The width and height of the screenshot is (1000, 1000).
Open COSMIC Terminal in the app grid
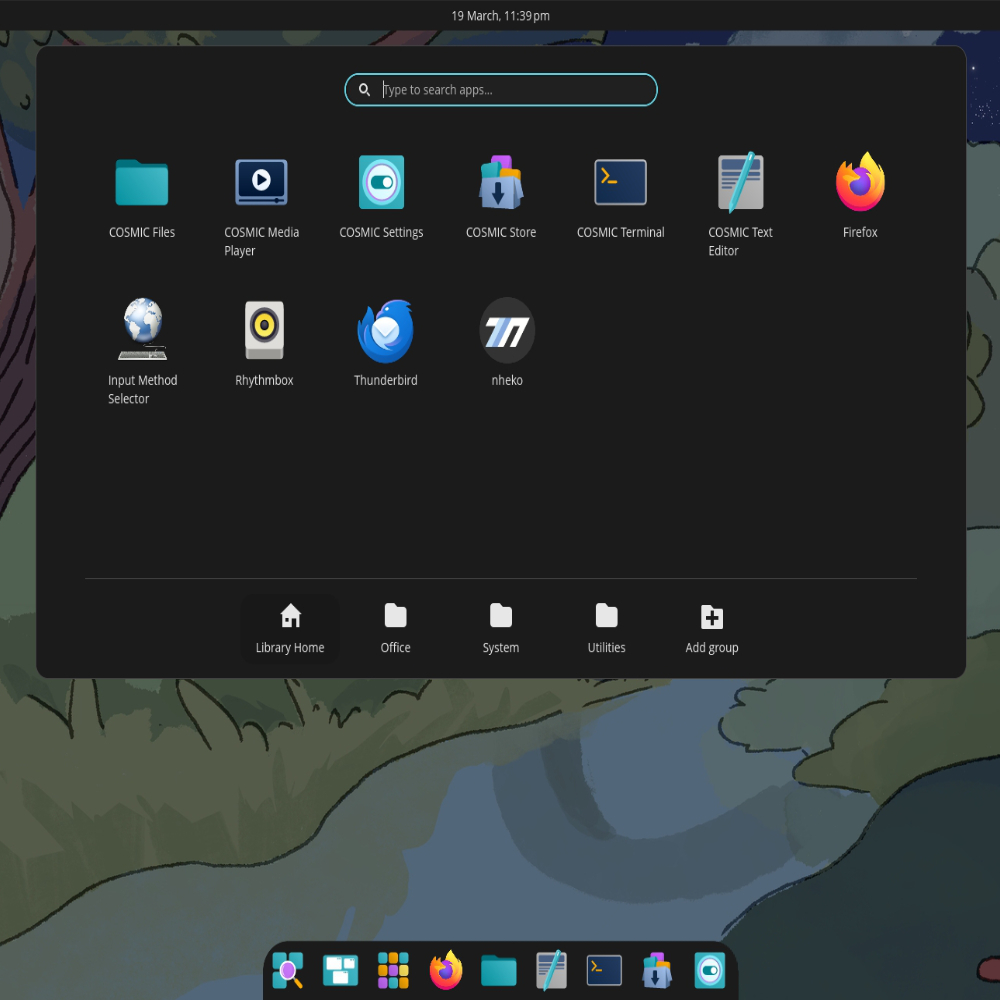(x=621, y=198)
